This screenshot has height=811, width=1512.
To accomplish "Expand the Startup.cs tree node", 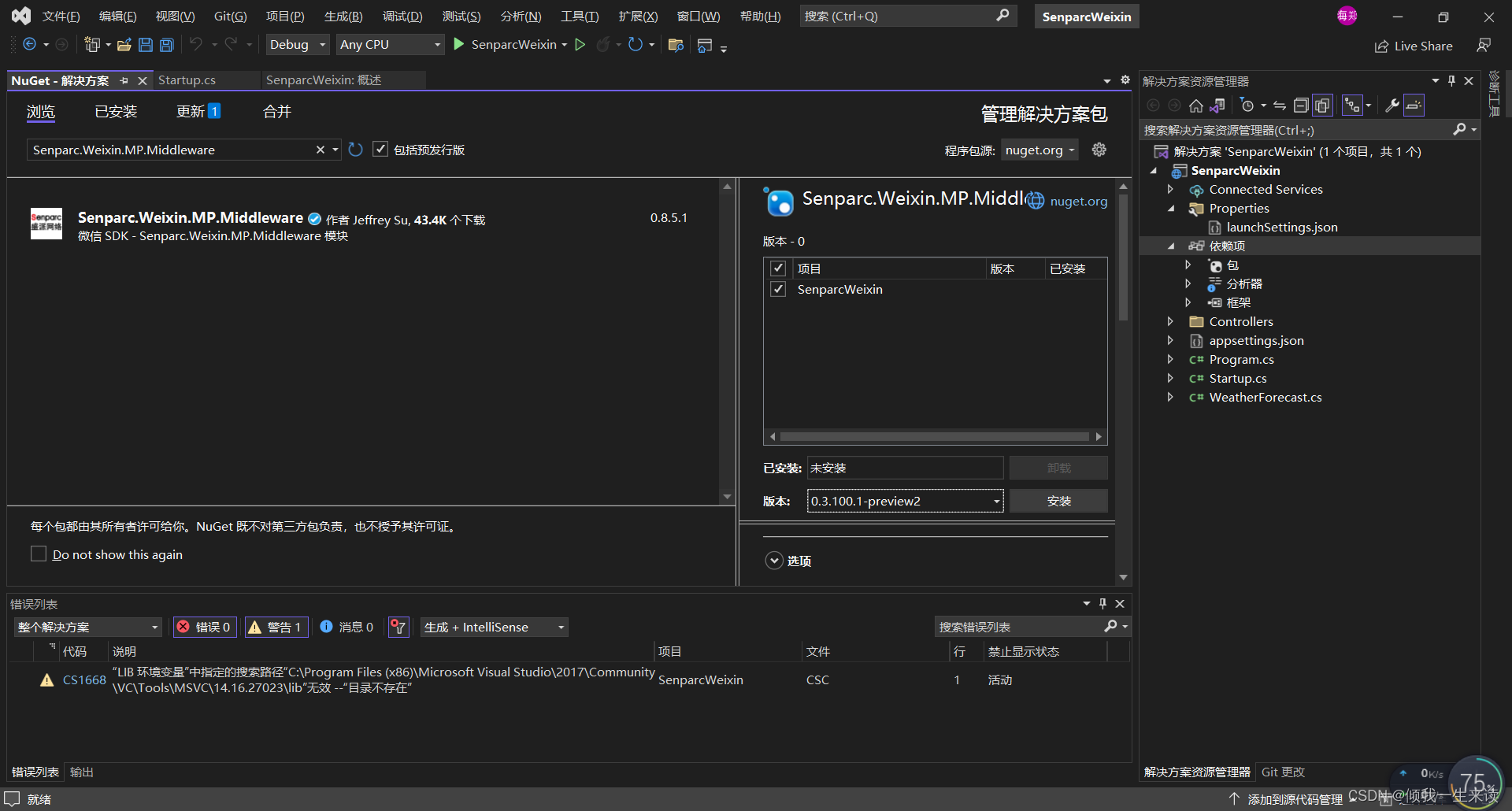I will tap(1170, 379).
